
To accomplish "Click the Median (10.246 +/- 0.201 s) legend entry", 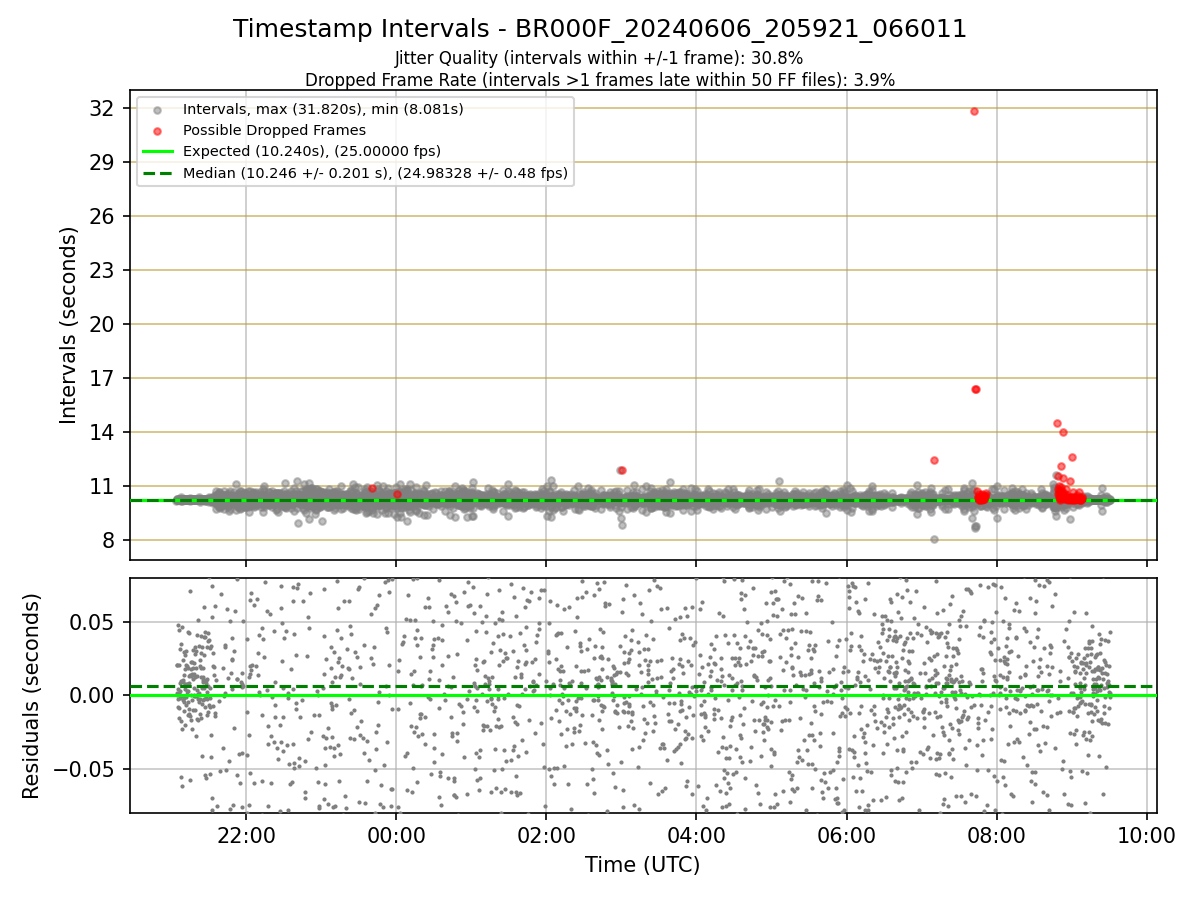I will (x=375, y=173).
